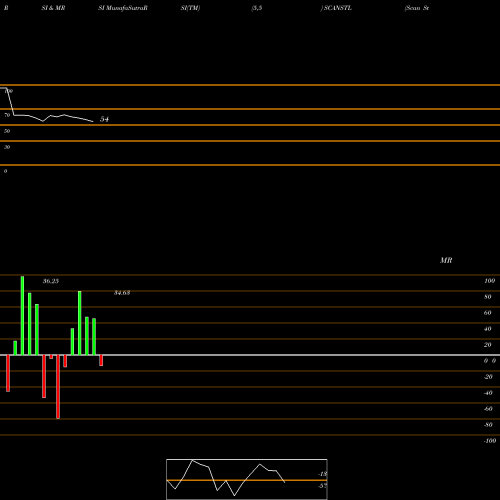The image size is (500, 500).
Task: Select the tallest green MR bar
Action: pos(22,315)
